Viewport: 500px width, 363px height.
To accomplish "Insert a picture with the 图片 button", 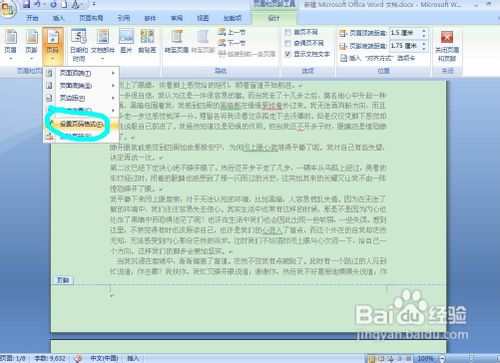I will (x=126, y=42).
